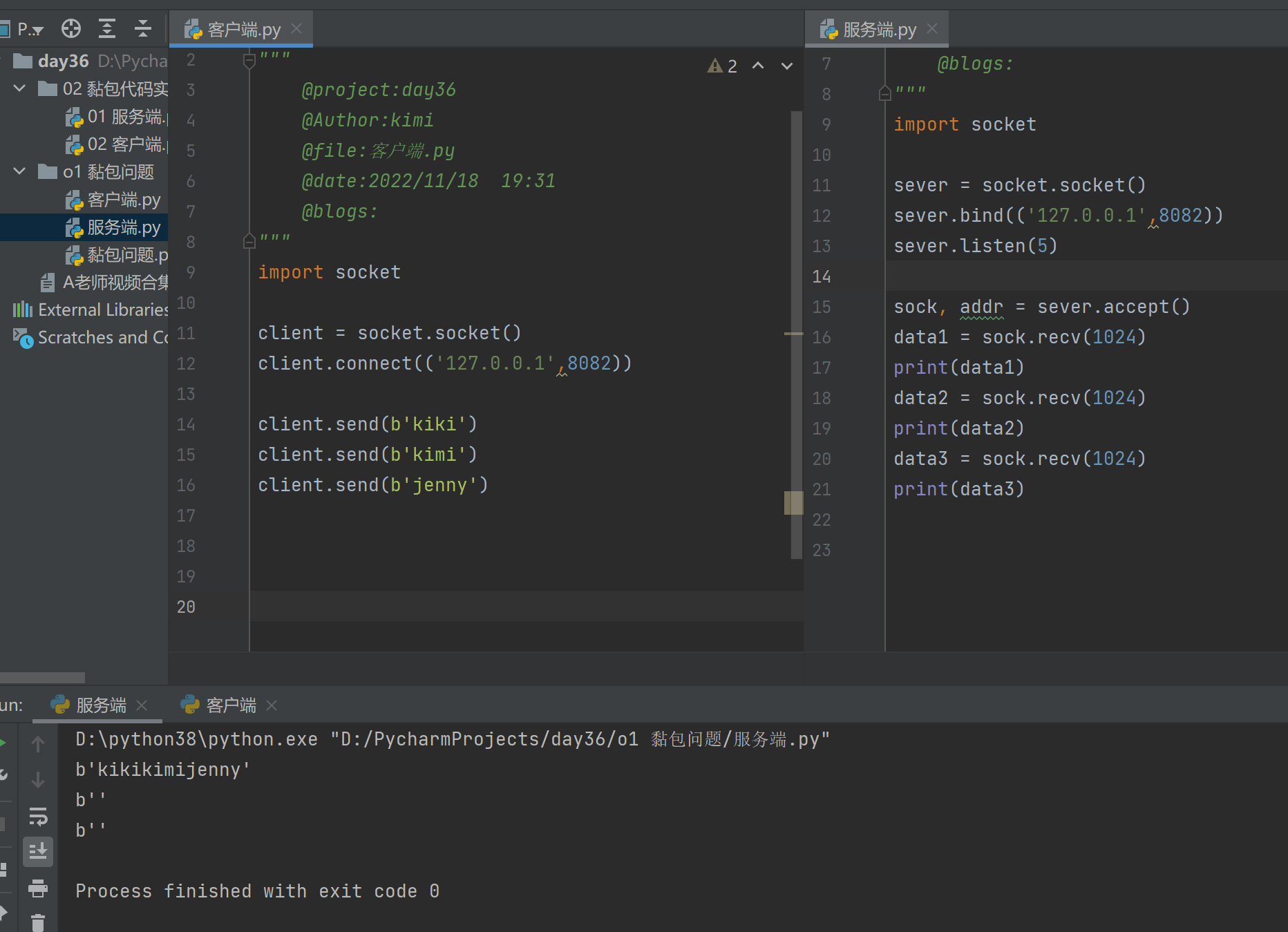Click line number 20 in 客户端.py gutter

[x=186, y=607]
